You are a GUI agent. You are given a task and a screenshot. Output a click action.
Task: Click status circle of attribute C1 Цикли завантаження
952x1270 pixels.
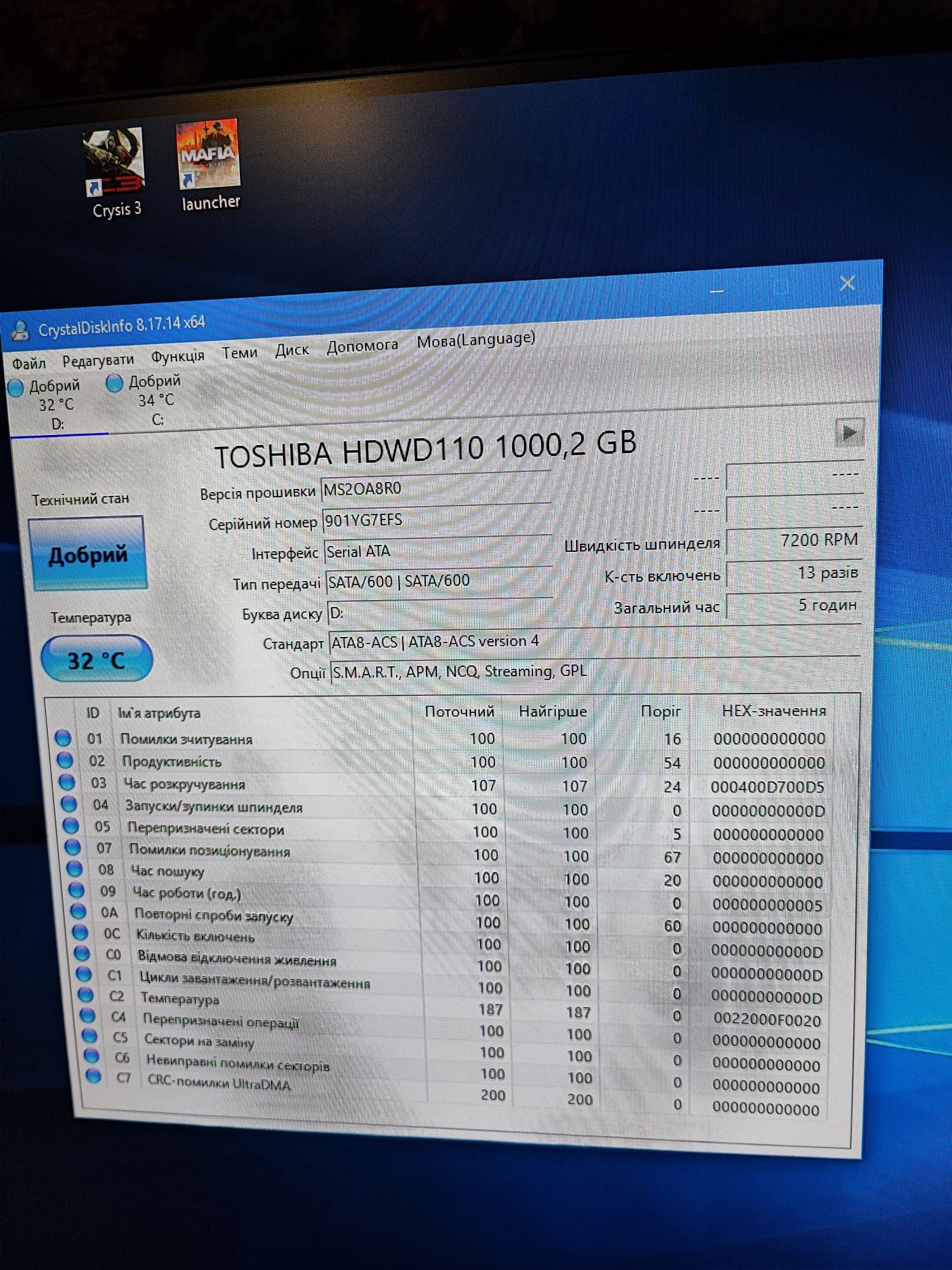[84, 974]
